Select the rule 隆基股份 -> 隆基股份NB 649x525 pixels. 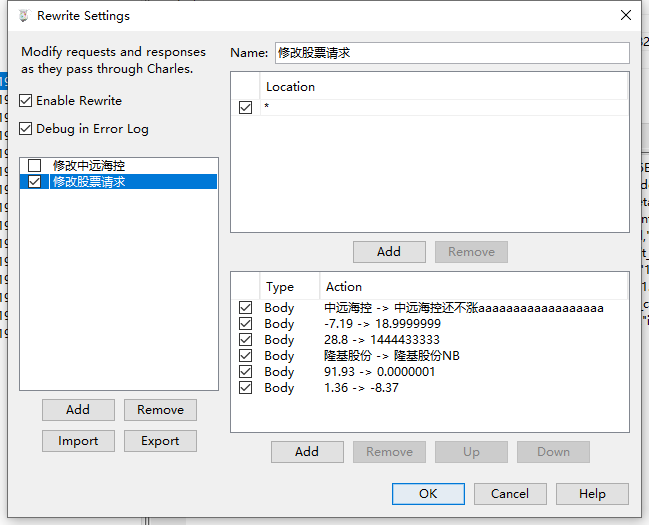[x=430, y=355]
